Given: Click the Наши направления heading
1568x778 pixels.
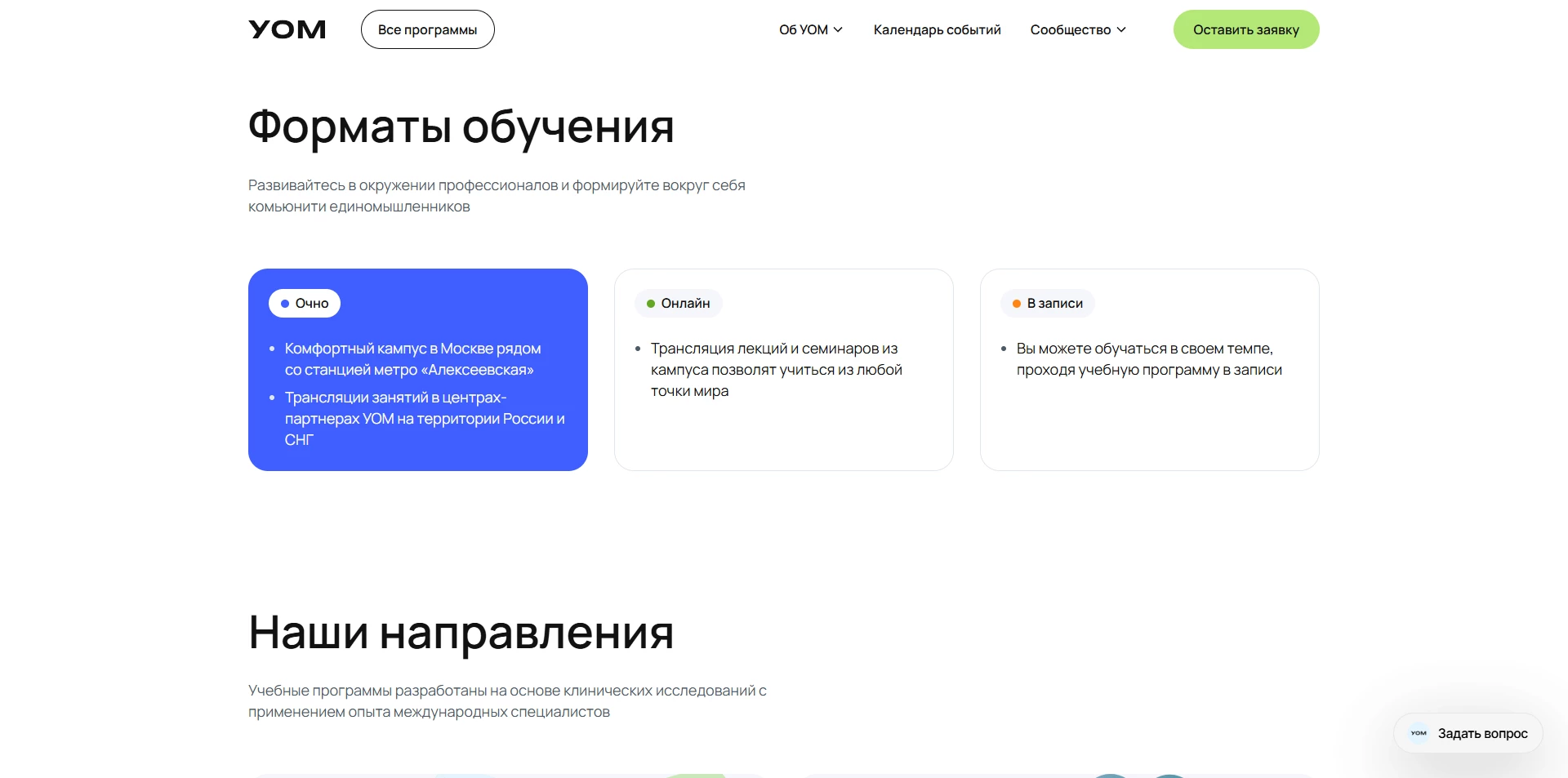Looking at the screenshot, I should click(x=461, y=633).
